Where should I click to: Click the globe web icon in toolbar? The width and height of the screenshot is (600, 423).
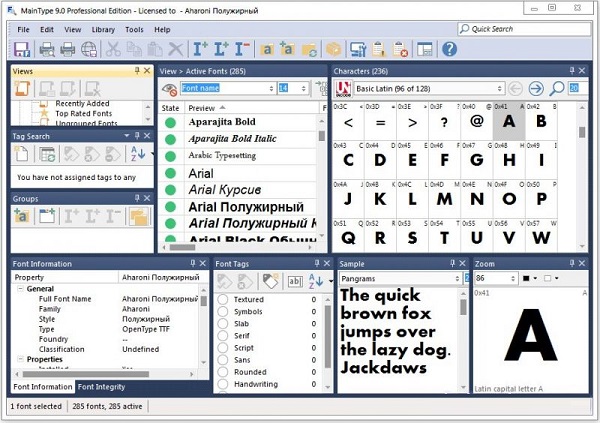(89, 49)
